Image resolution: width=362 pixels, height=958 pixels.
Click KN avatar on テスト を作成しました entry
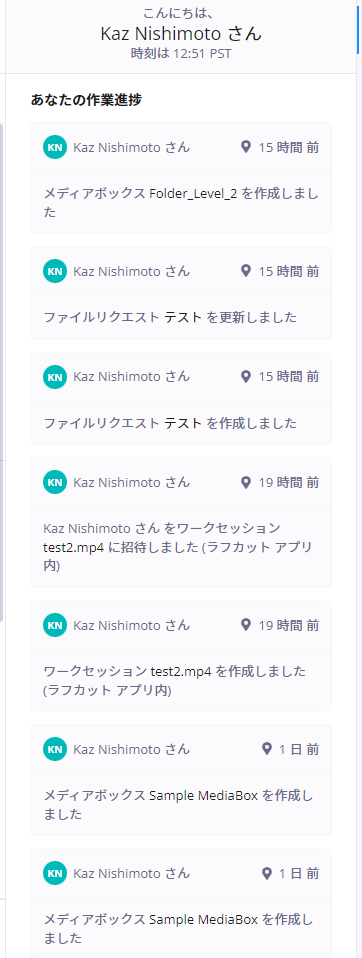(x=55, y=377)
